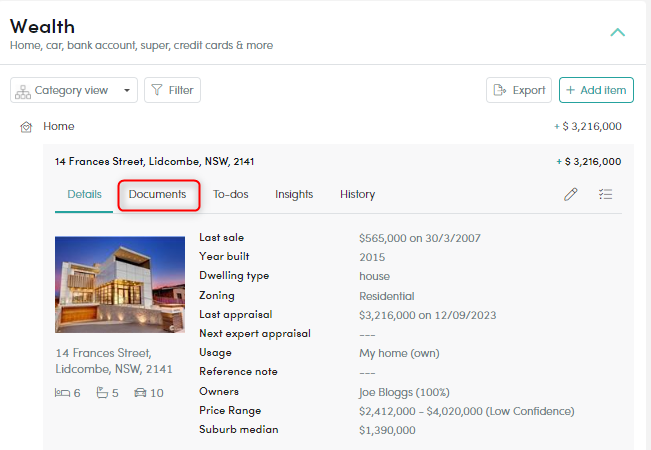Screen dimensions: 651x450
Task: Open the Category view dropdown
Action: click(x=74, y=90)
